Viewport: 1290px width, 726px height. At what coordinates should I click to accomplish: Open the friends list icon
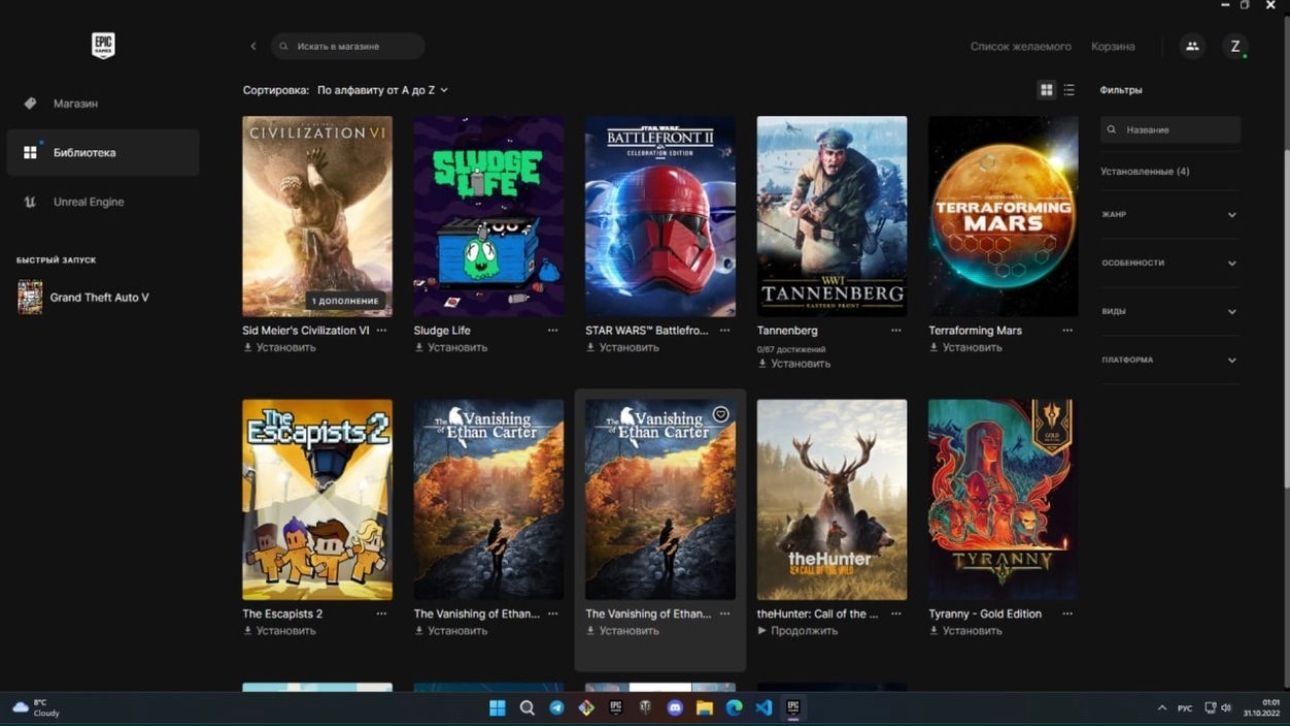click(1192, 46)
